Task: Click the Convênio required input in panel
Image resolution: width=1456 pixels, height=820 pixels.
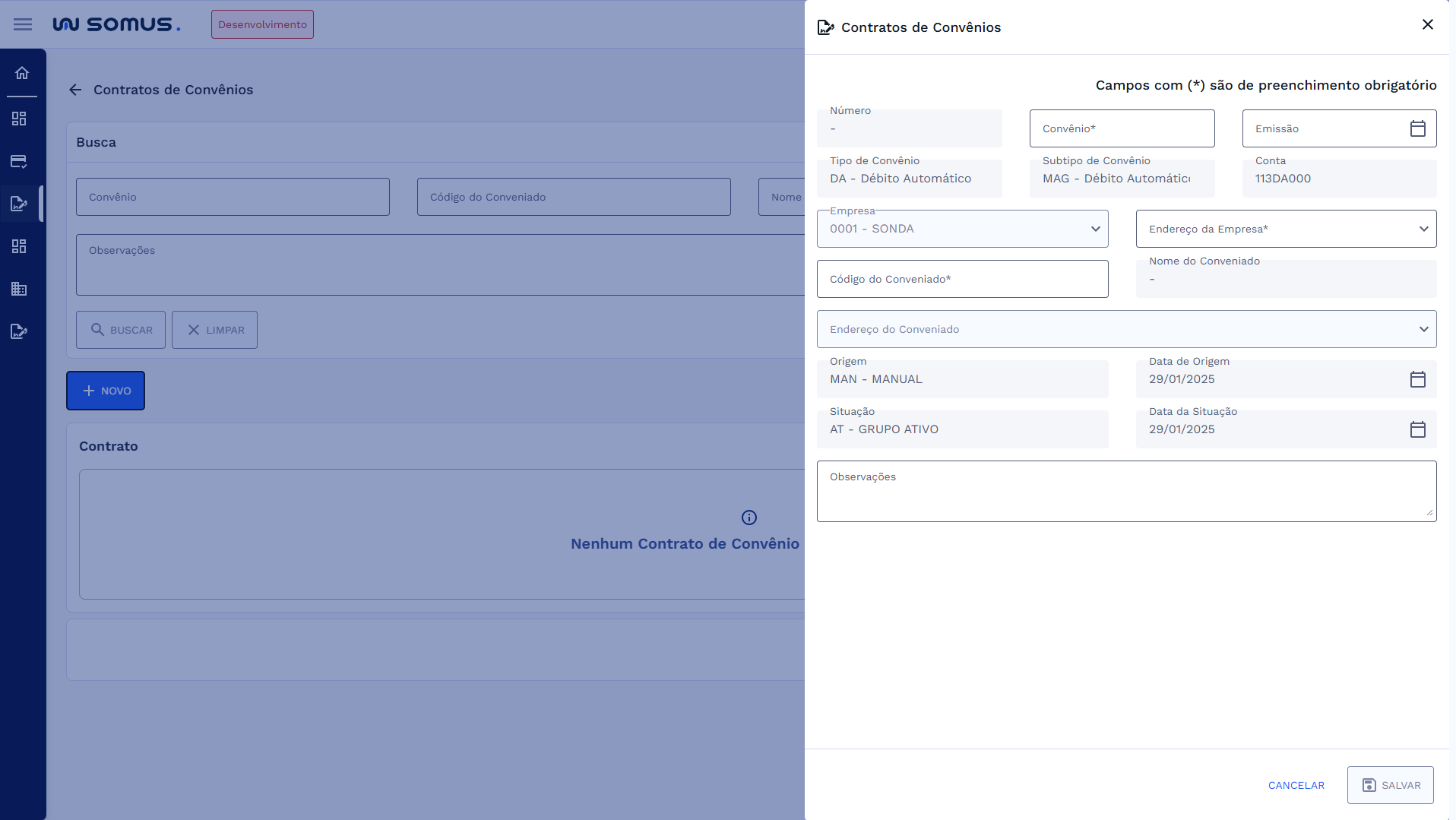Action: (1122, 128)
